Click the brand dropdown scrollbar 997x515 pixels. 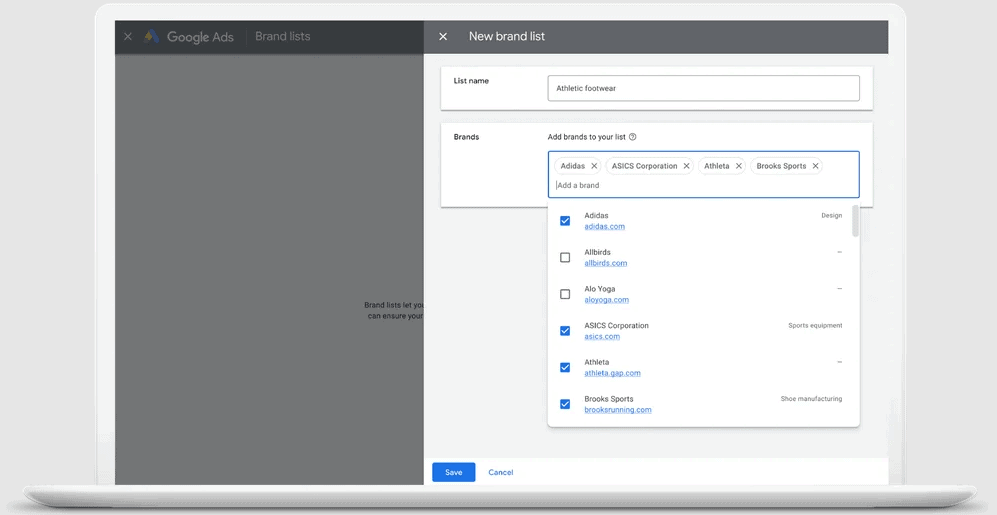(x=855, y=221)
